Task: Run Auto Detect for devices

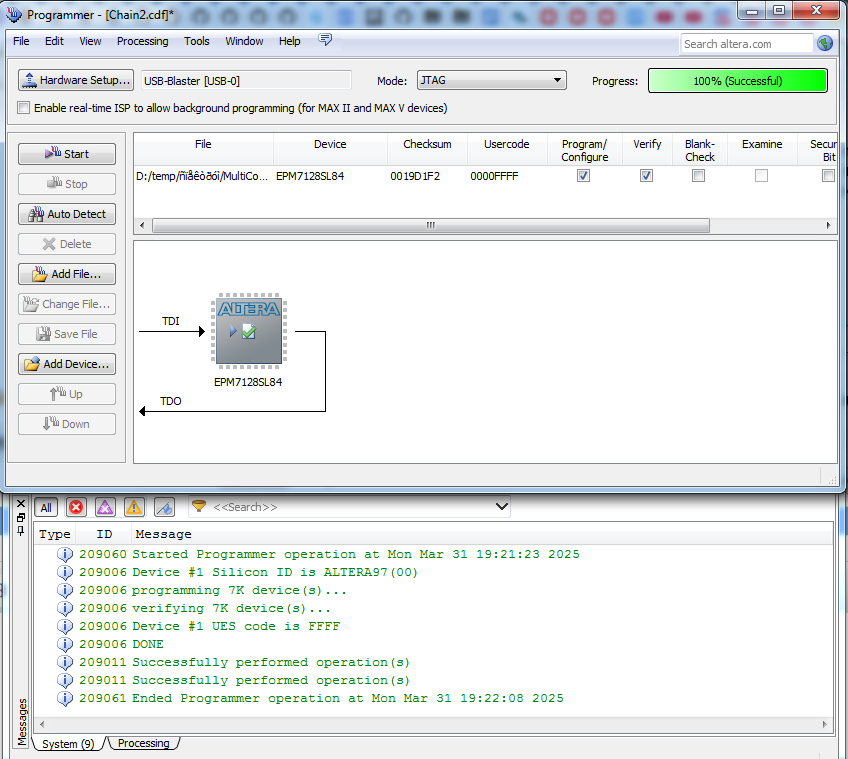Action: tap(67, 214)
